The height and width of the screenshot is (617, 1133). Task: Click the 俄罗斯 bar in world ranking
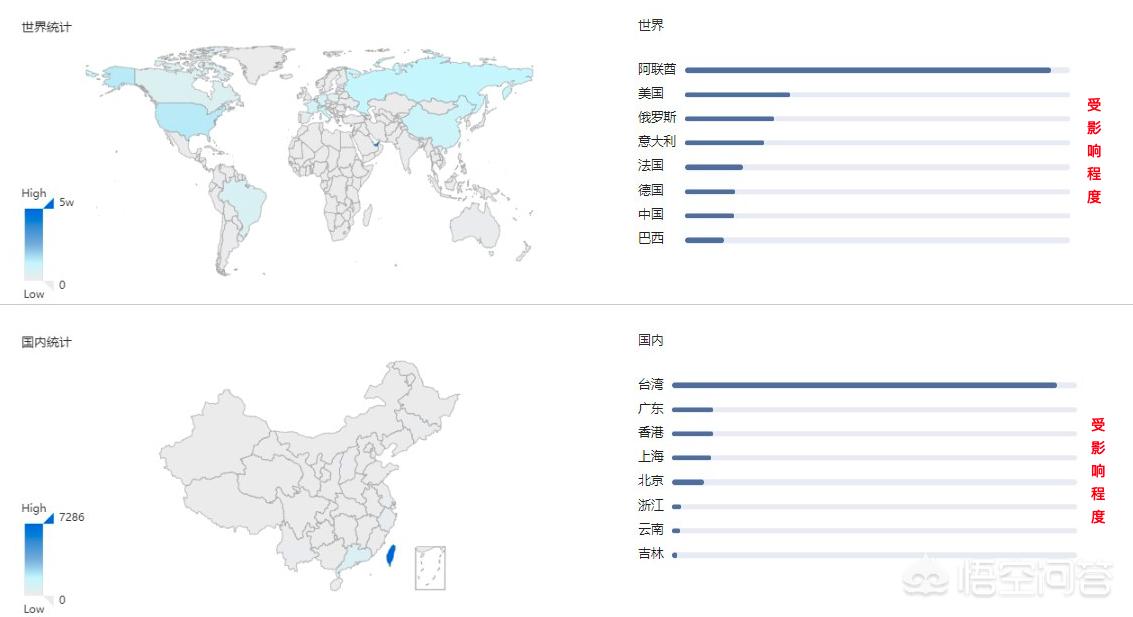[729, 118]
